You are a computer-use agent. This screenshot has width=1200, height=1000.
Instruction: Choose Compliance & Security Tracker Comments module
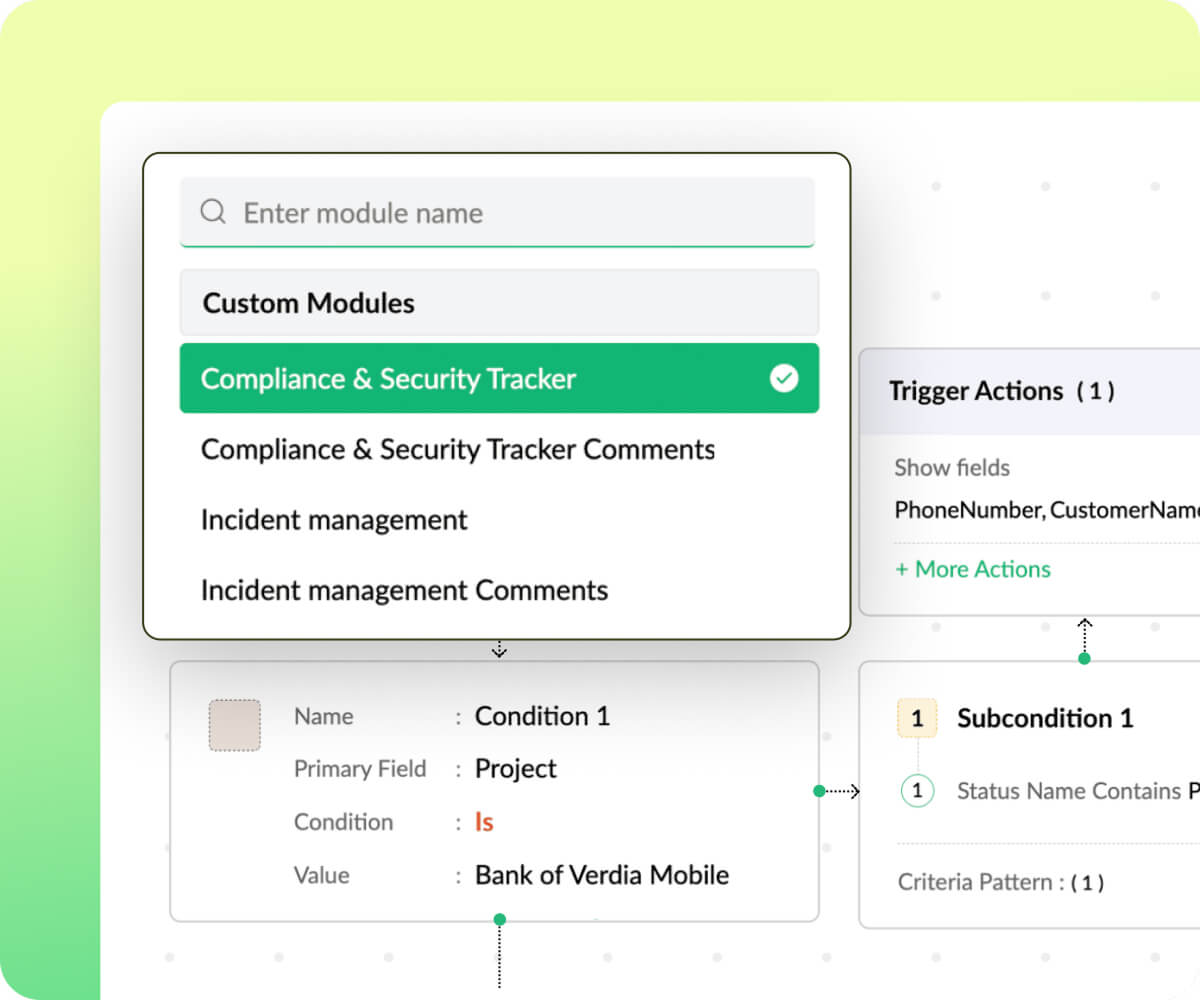[x=458, y=449]
